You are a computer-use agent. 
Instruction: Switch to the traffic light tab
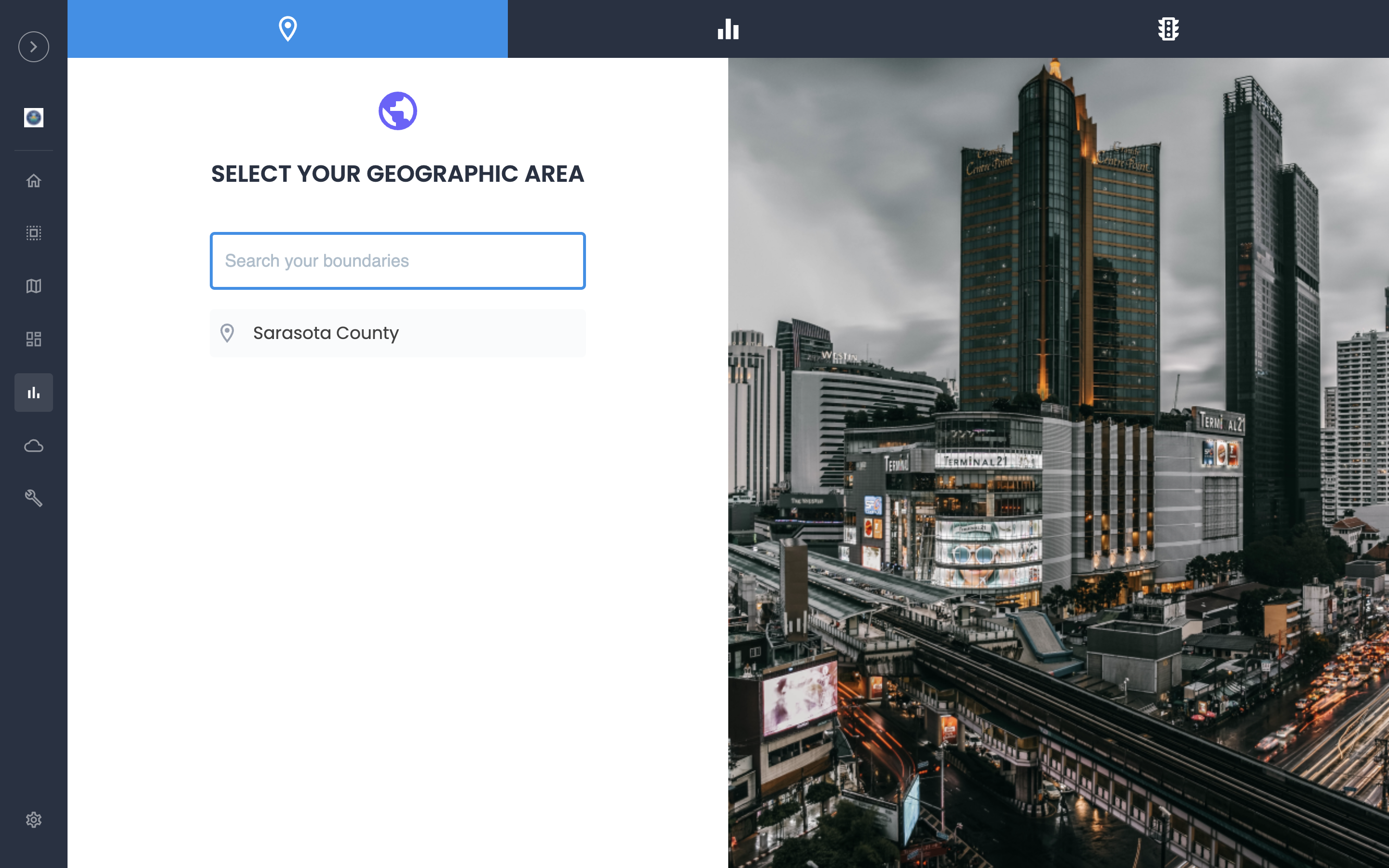tap(1168, 29)
